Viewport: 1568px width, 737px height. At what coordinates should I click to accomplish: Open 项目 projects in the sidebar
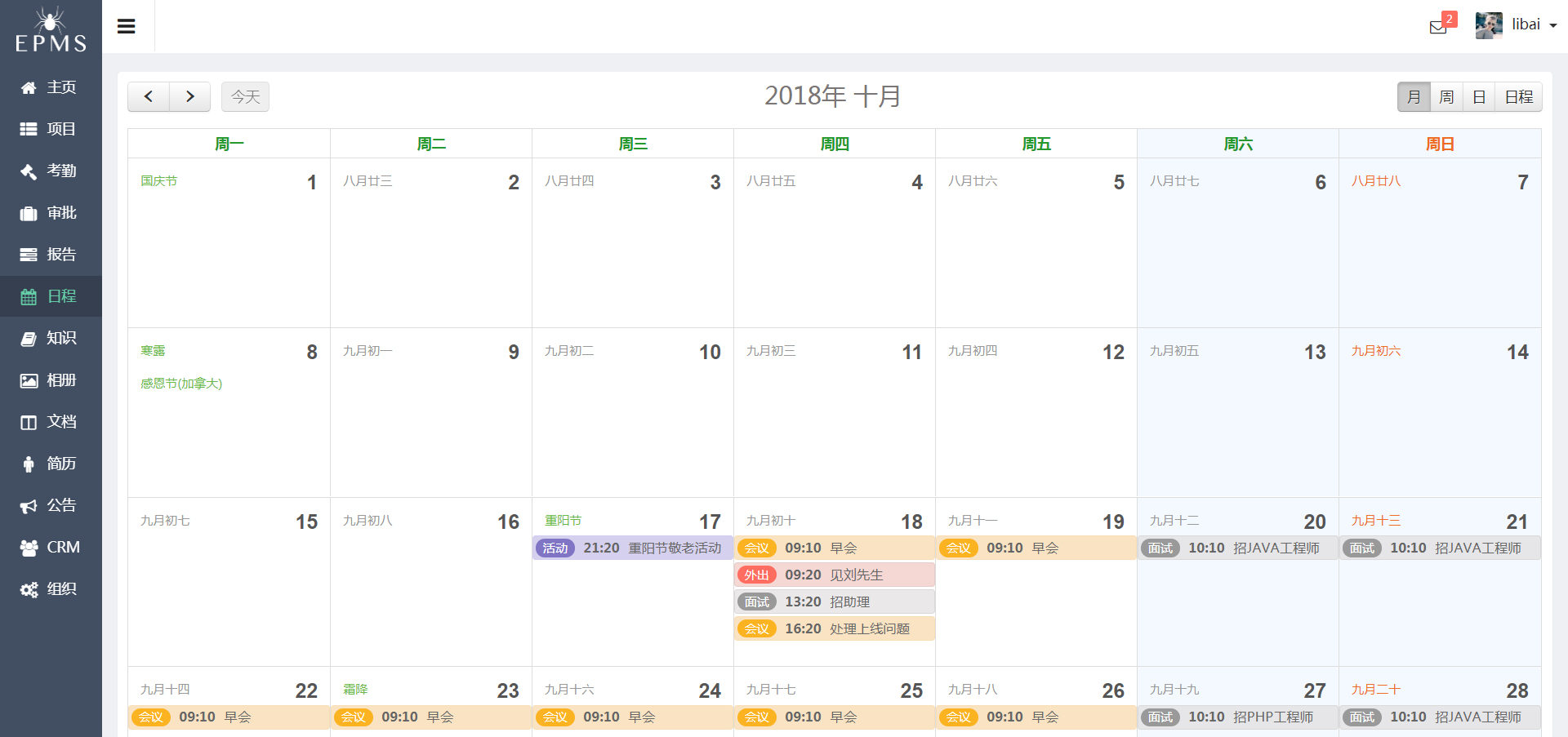(51, 129)
